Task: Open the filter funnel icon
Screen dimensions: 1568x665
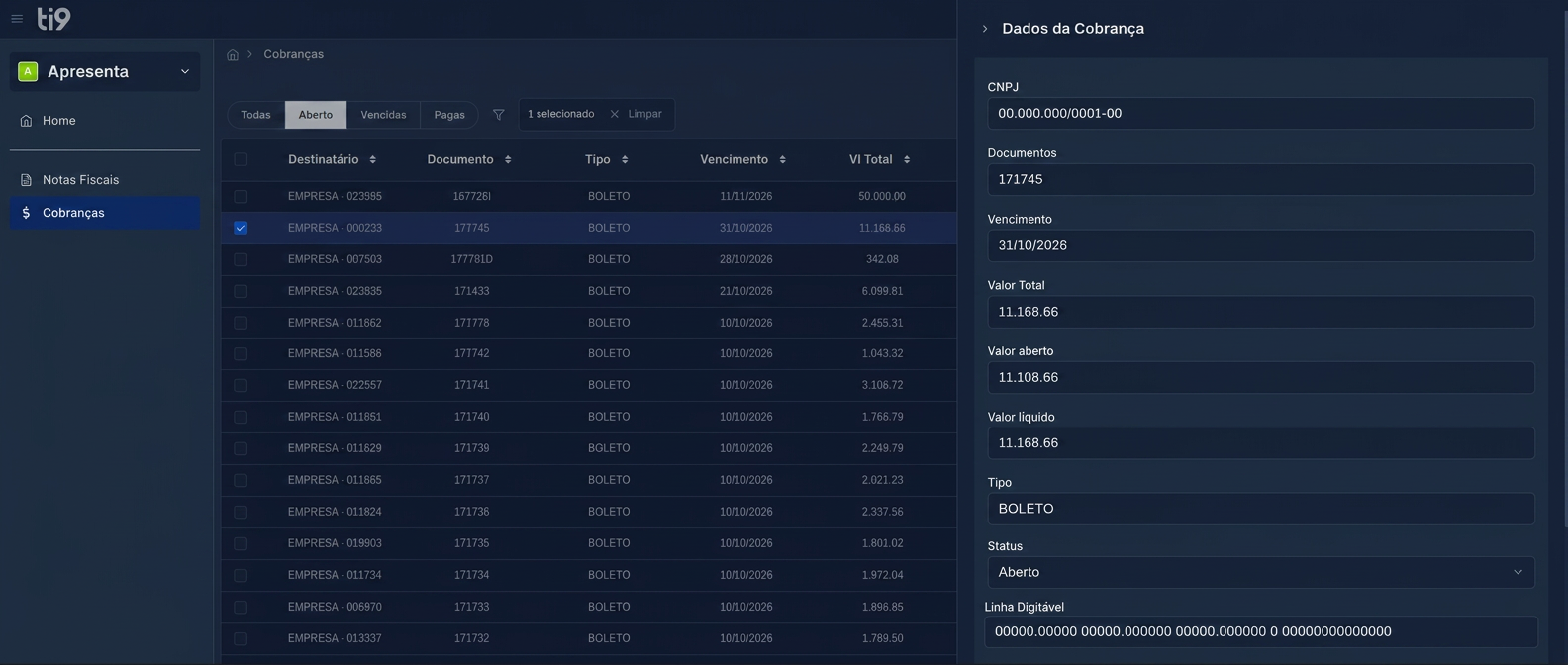Action: [499, 115]
